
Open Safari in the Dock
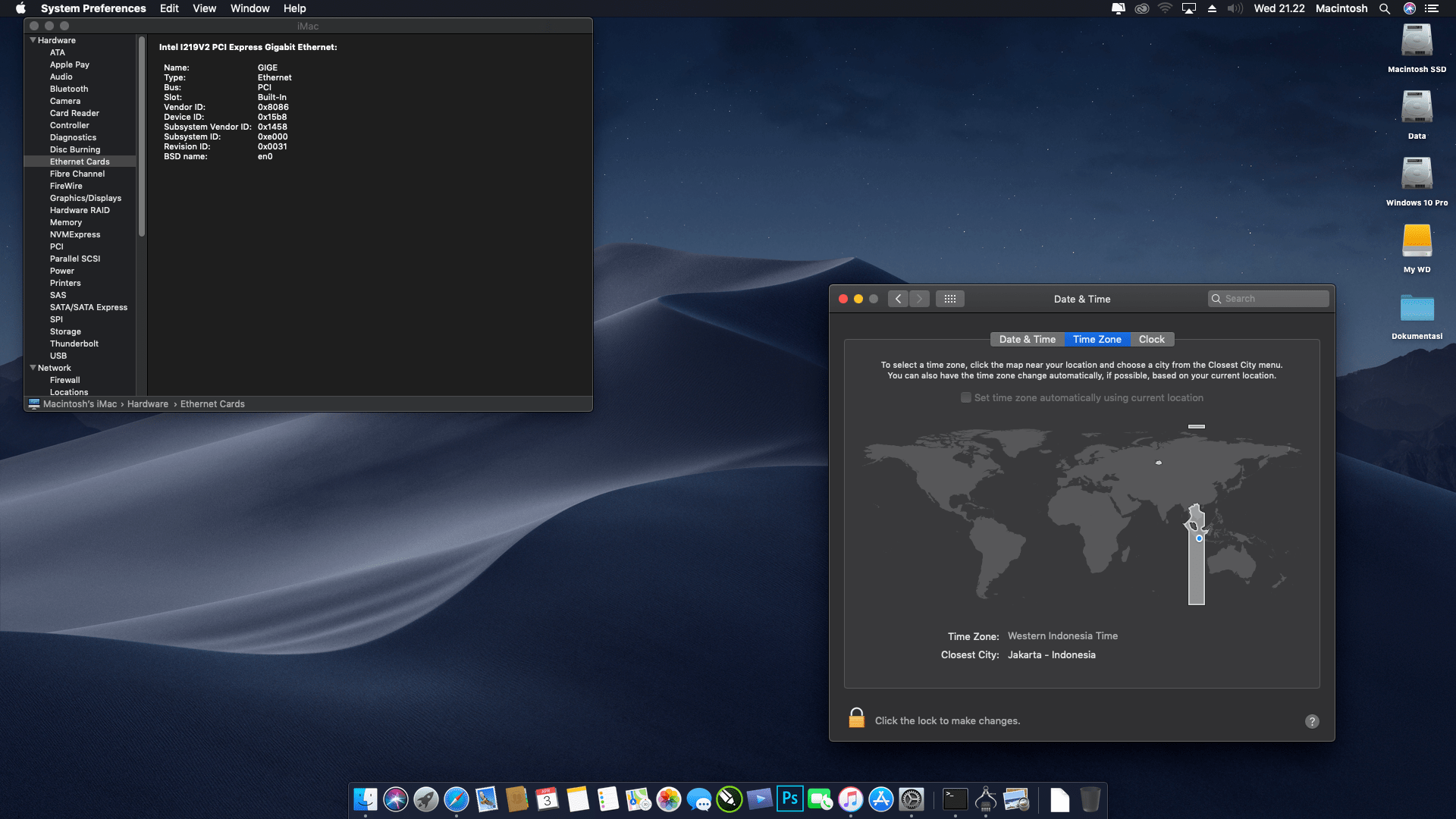[457, 799]
